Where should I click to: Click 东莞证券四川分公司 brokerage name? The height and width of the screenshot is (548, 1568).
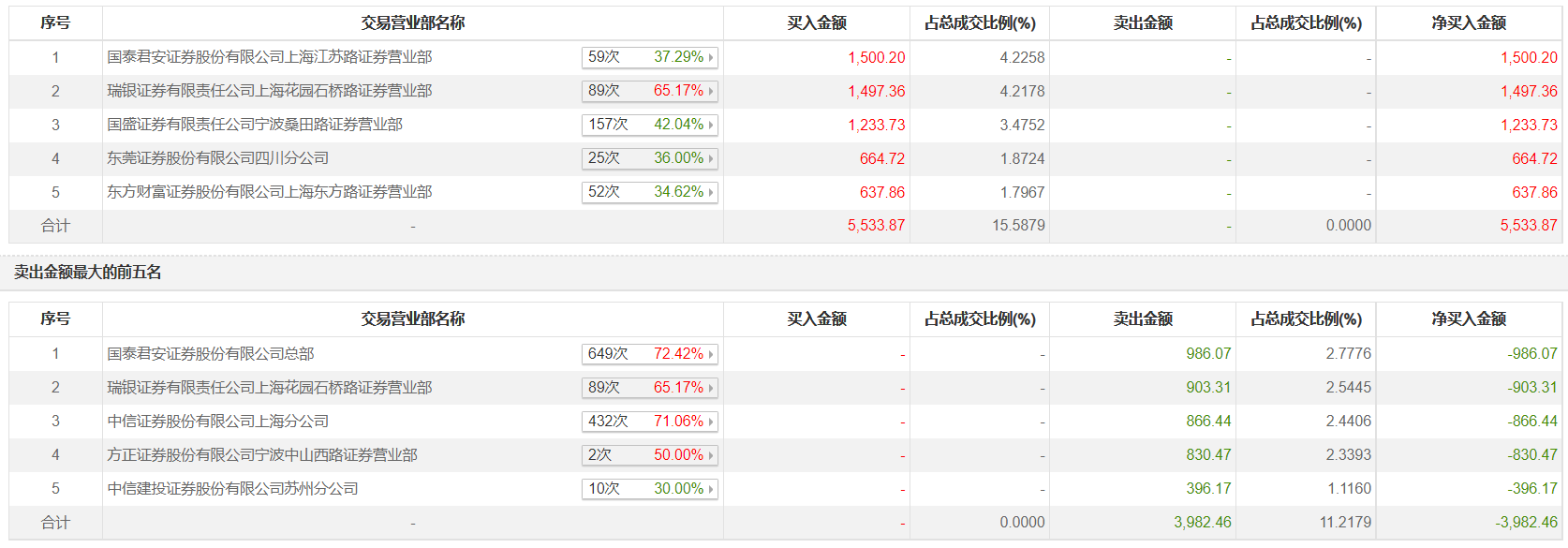click(218, 158)
